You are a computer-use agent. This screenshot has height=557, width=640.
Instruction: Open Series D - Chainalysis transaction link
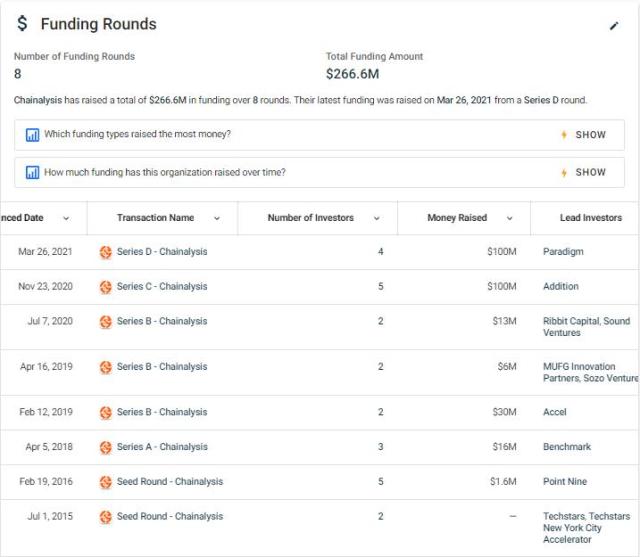tap(162, 252)
